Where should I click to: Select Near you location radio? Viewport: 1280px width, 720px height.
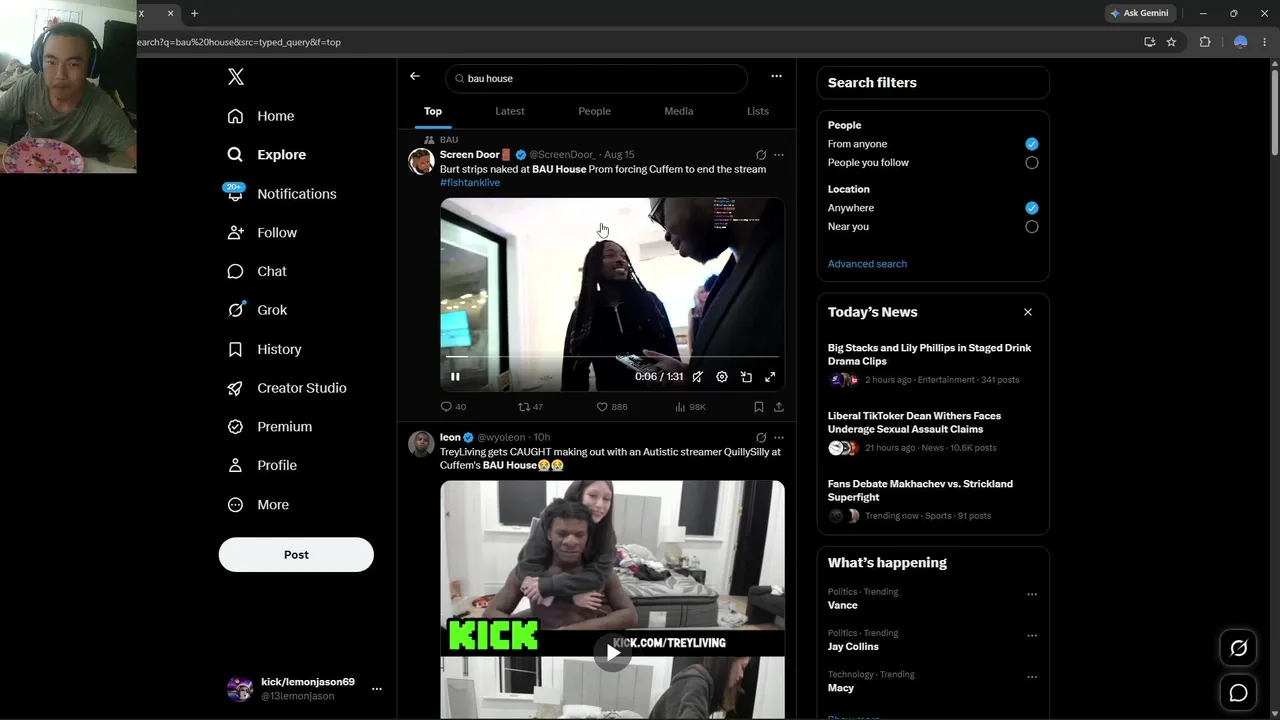[x=1032, y=227]
